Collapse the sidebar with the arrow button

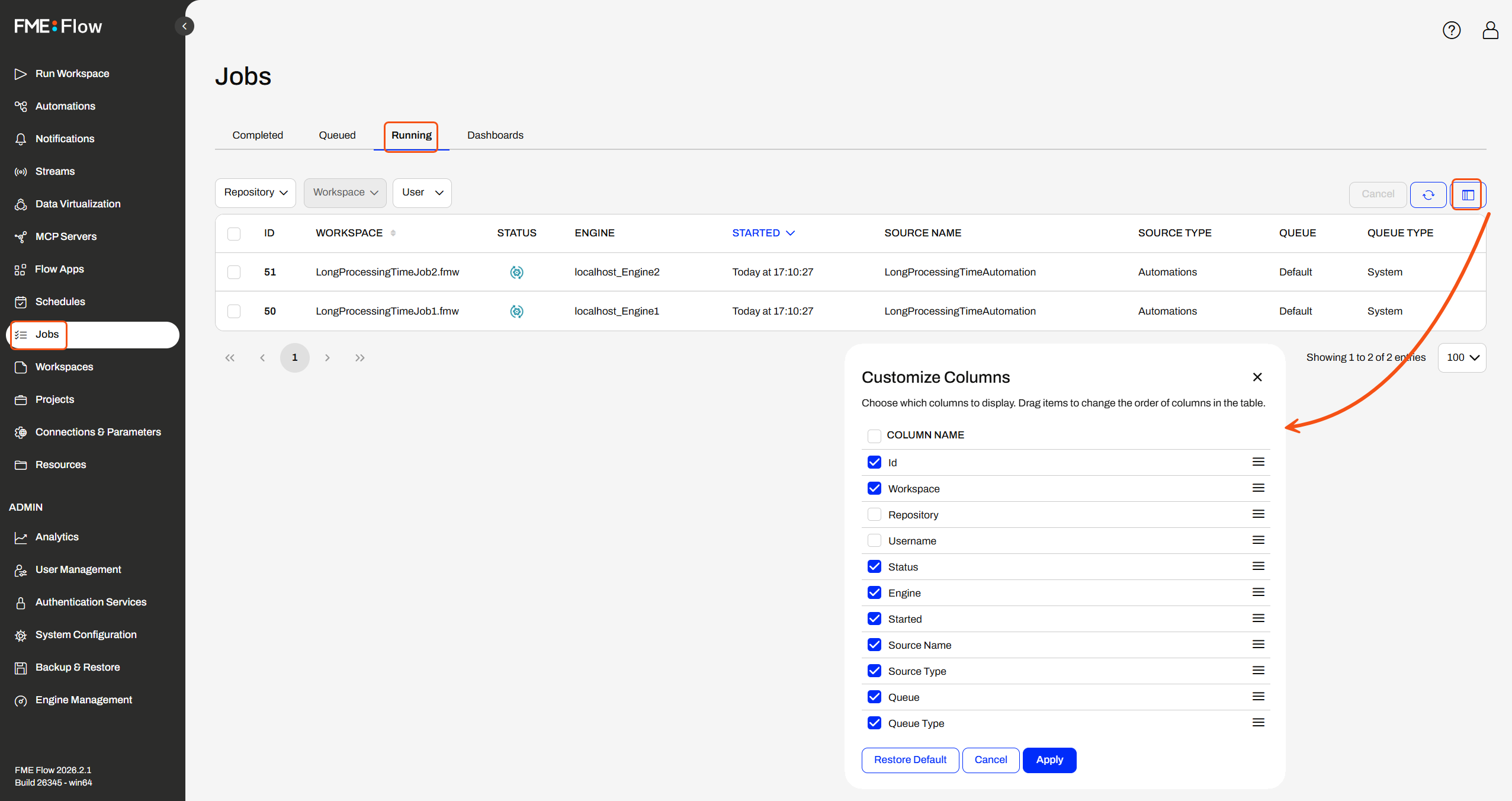coord(184,26)
